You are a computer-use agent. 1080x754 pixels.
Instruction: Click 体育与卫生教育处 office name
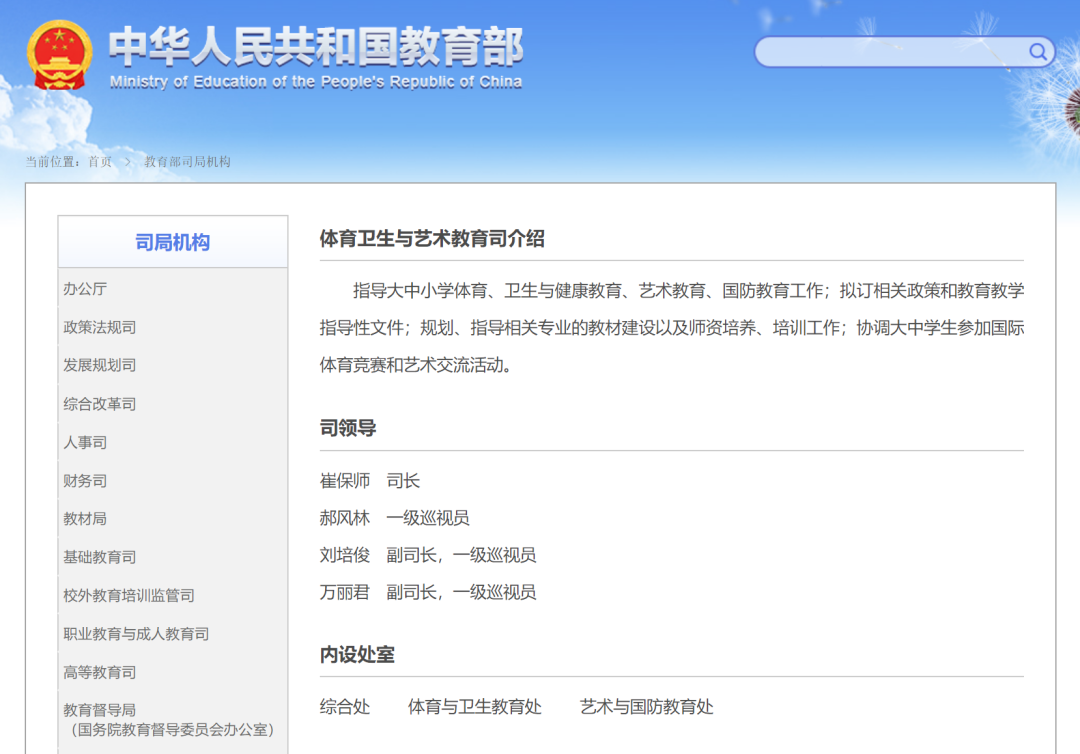pyautogui.click(x=475, y=707)
